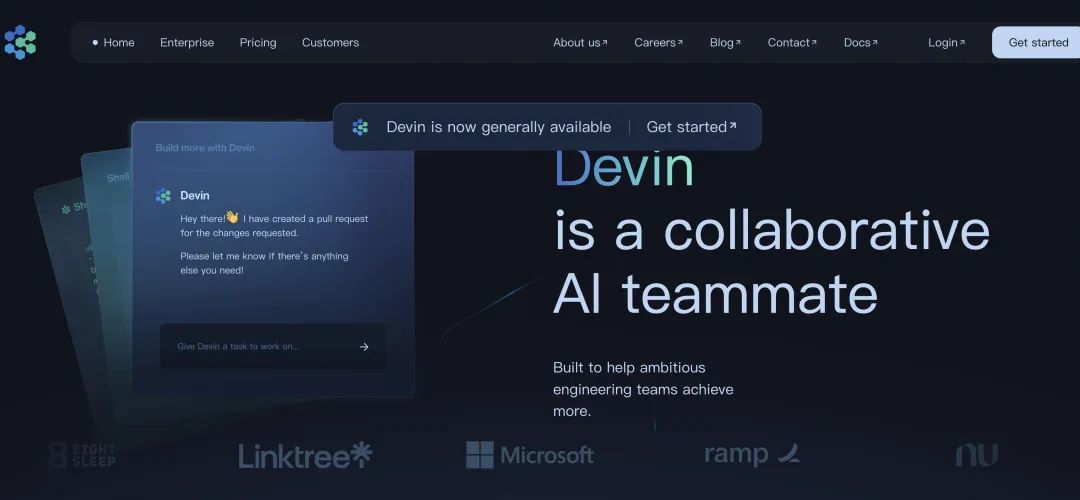This screenshot has width=1080, height=500.
Task: Open the Home nav item
Action: click(x=118, y=43)
